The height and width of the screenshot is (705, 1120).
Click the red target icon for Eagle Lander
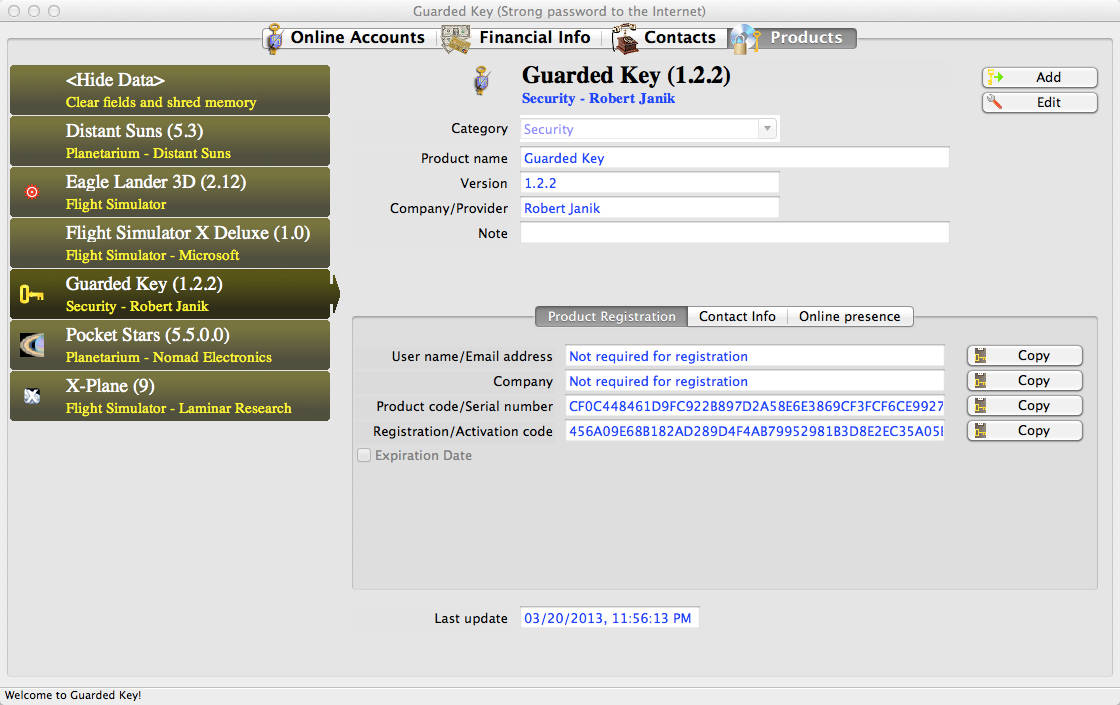pos(31,191)
